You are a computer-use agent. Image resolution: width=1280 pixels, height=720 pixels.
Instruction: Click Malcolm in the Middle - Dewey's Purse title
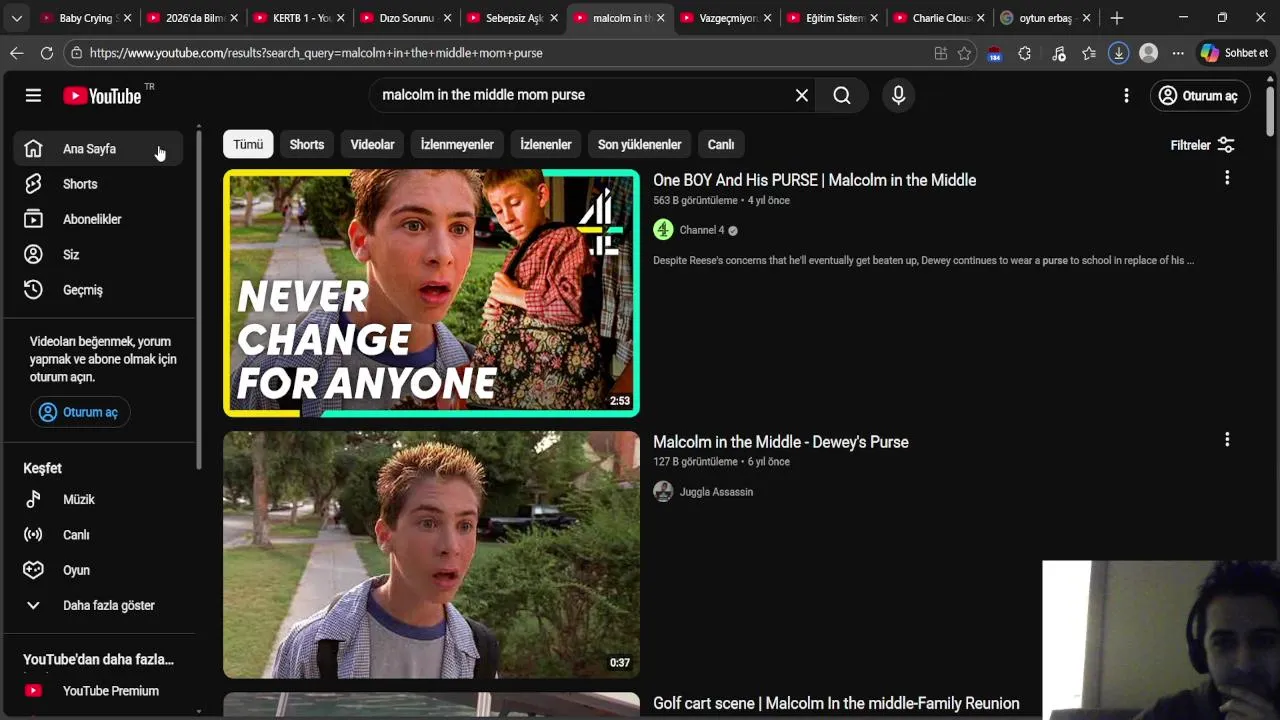(x=781, y=442)
